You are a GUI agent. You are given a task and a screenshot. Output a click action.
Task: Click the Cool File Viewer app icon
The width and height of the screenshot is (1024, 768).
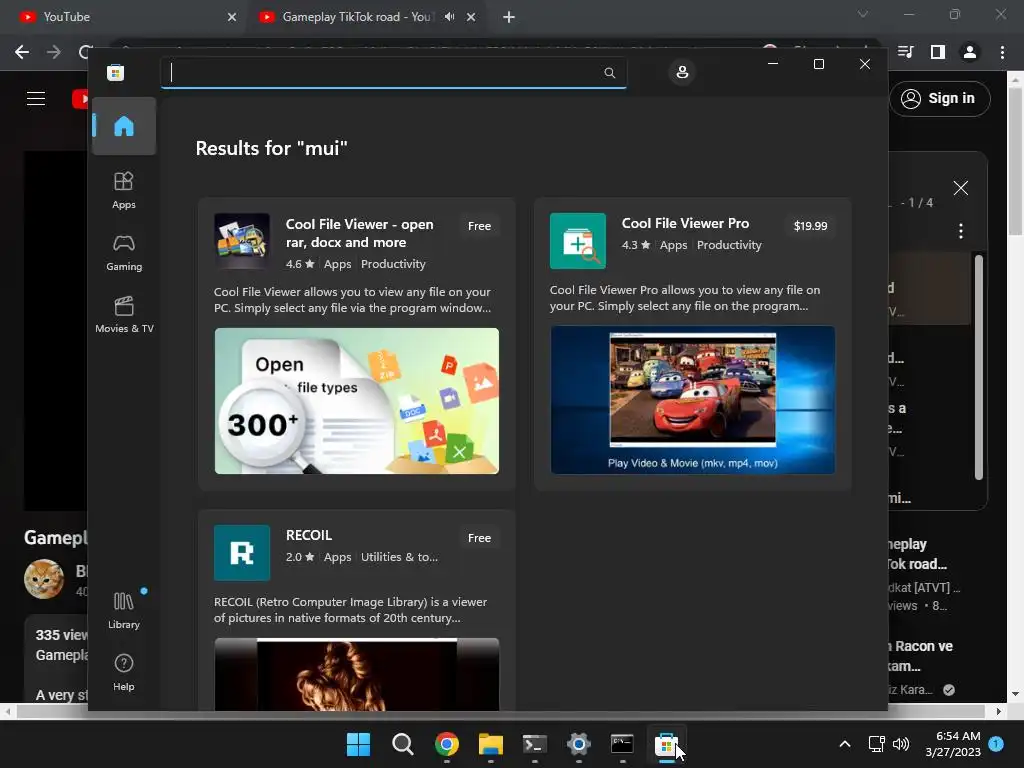coord(242,241)
